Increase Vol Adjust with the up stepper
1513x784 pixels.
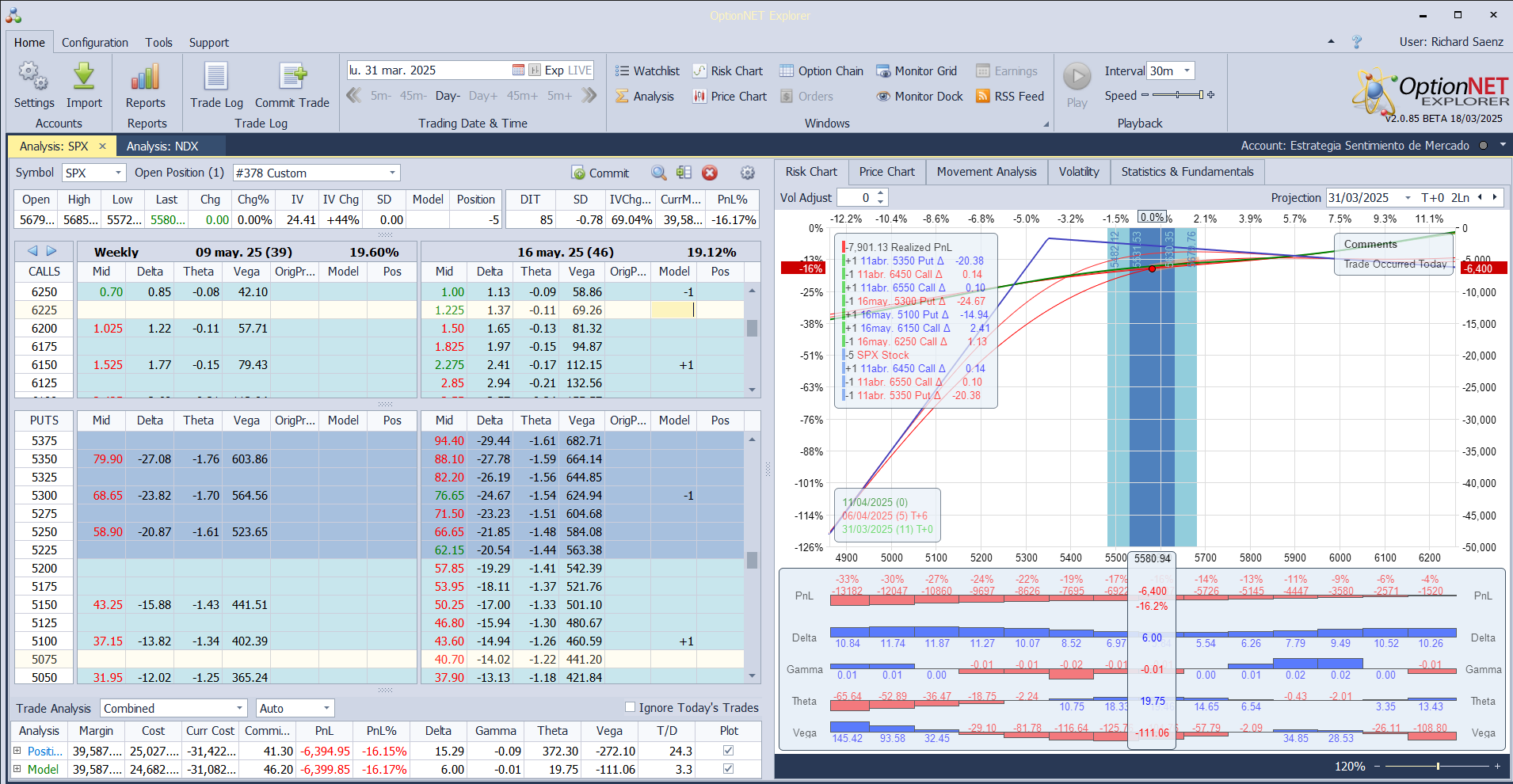pos(881,193)
